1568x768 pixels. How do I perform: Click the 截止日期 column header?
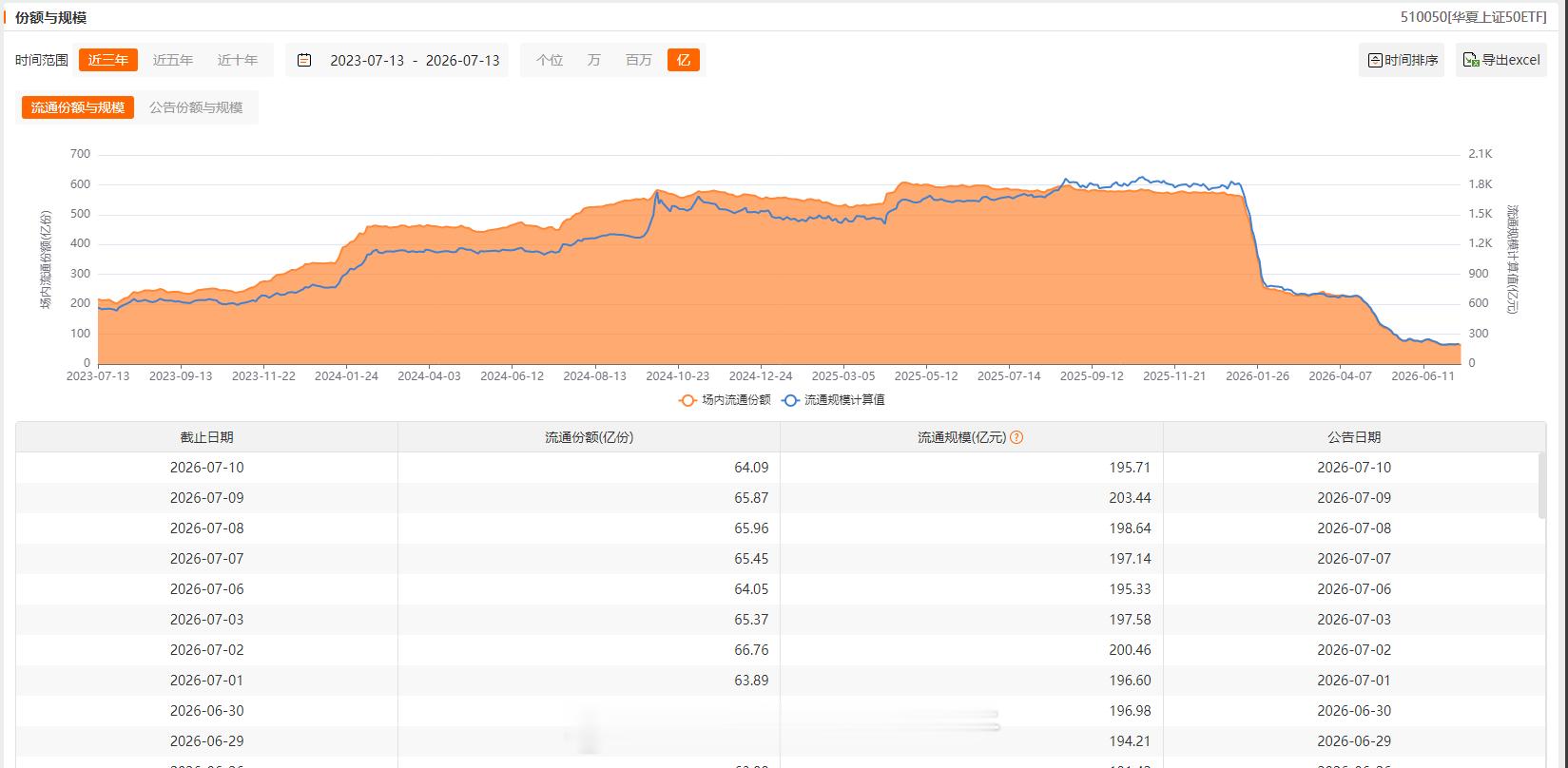(x=207, y=437)
